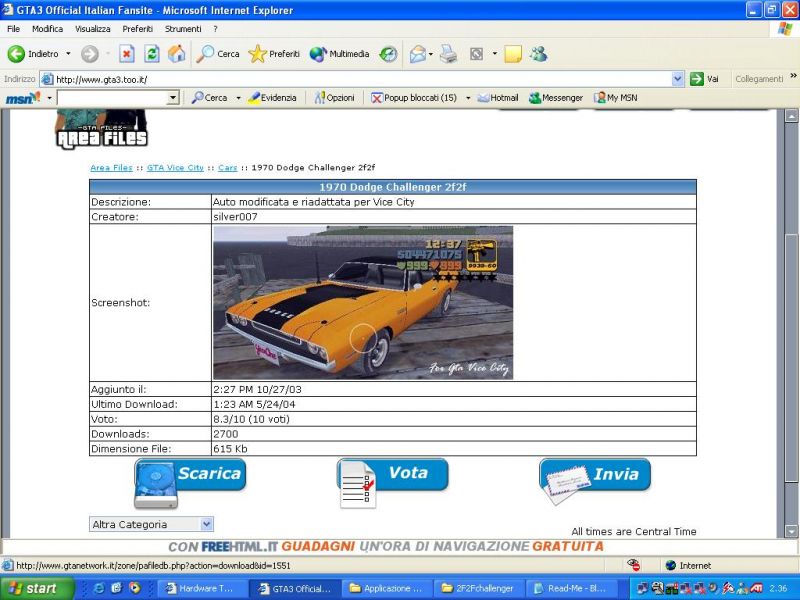Expand the Popup bloccati dropdown arrow
The height and width of the screenshot is (600, 800).
(468, 97)
